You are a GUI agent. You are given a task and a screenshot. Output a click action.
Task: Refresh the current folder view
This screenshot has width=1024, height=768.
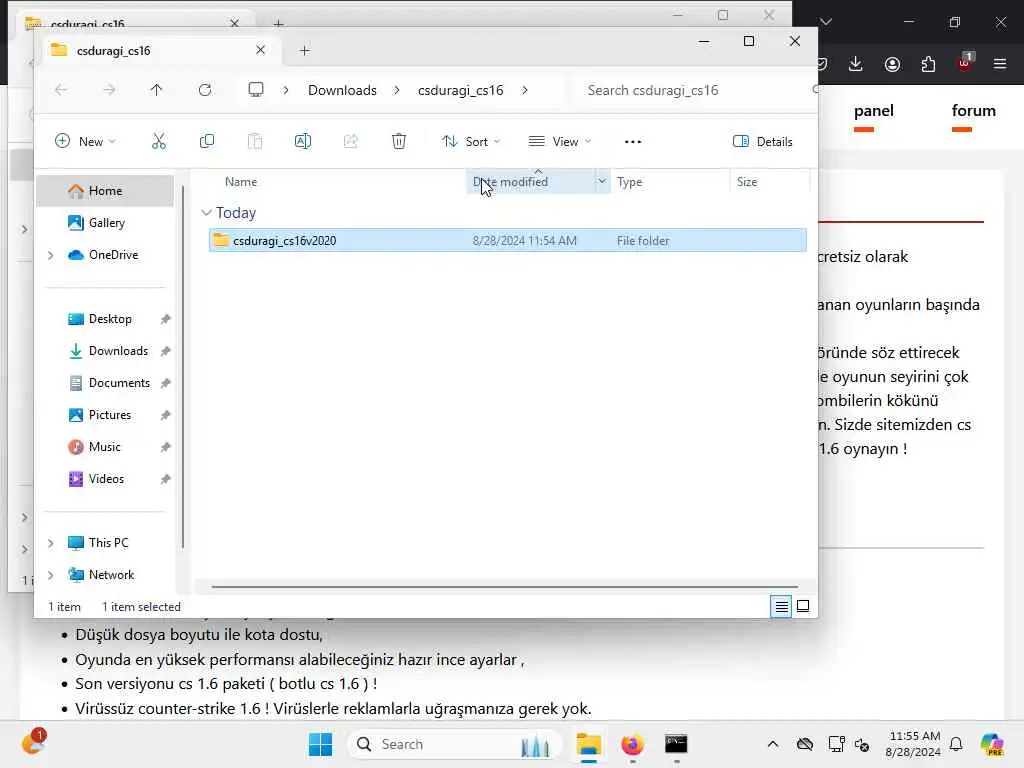205,90
